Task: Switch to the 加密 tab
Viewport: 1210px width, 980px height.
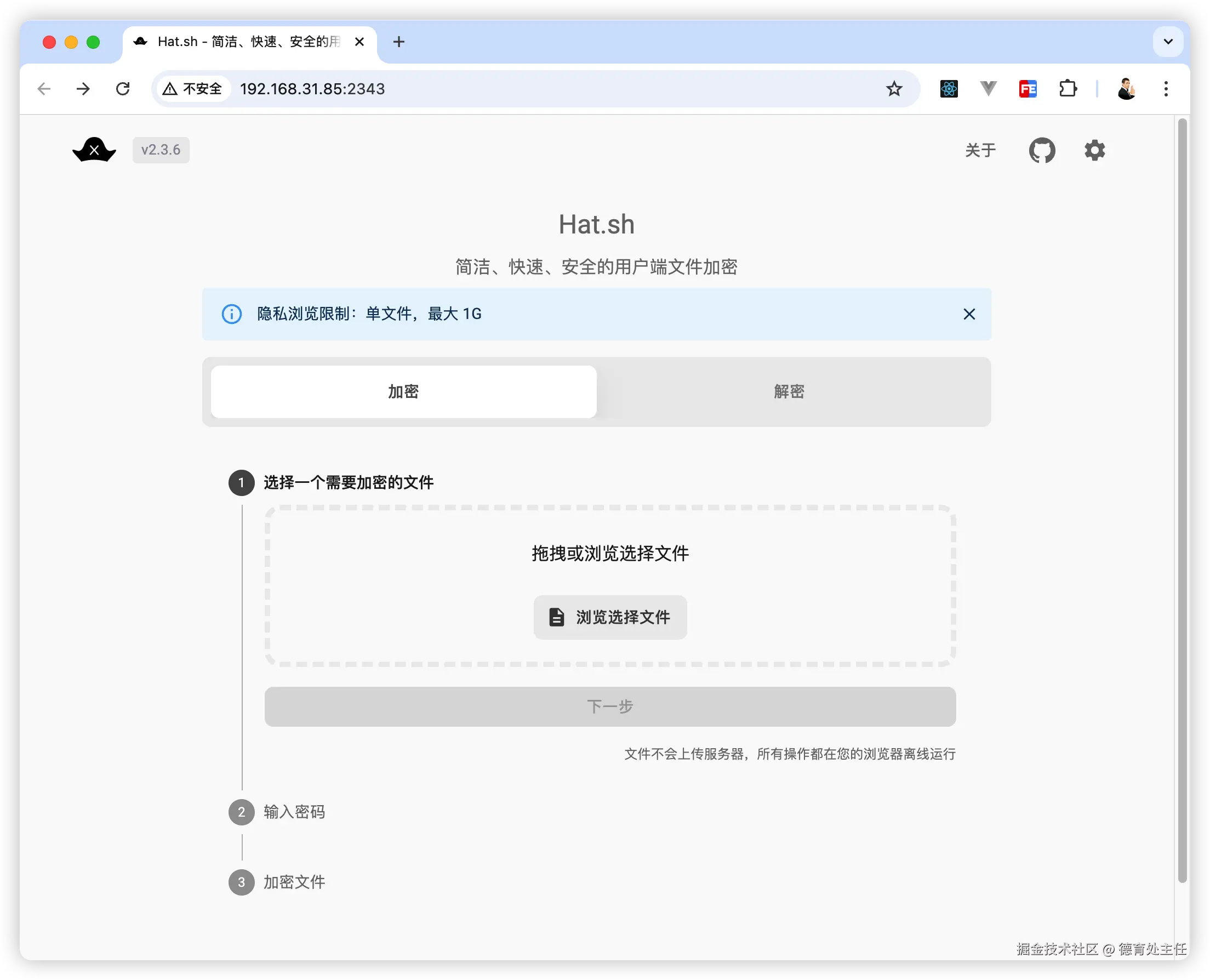Action: point(403,392)
